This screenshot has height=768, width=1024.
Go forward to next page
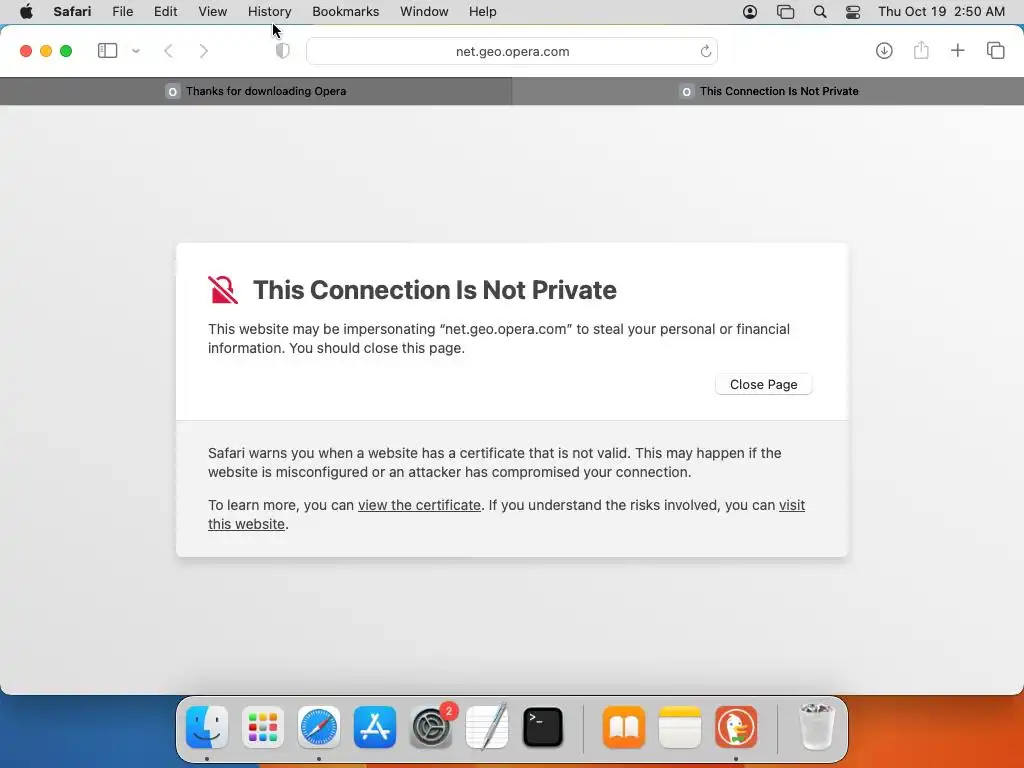pos(204,50)
